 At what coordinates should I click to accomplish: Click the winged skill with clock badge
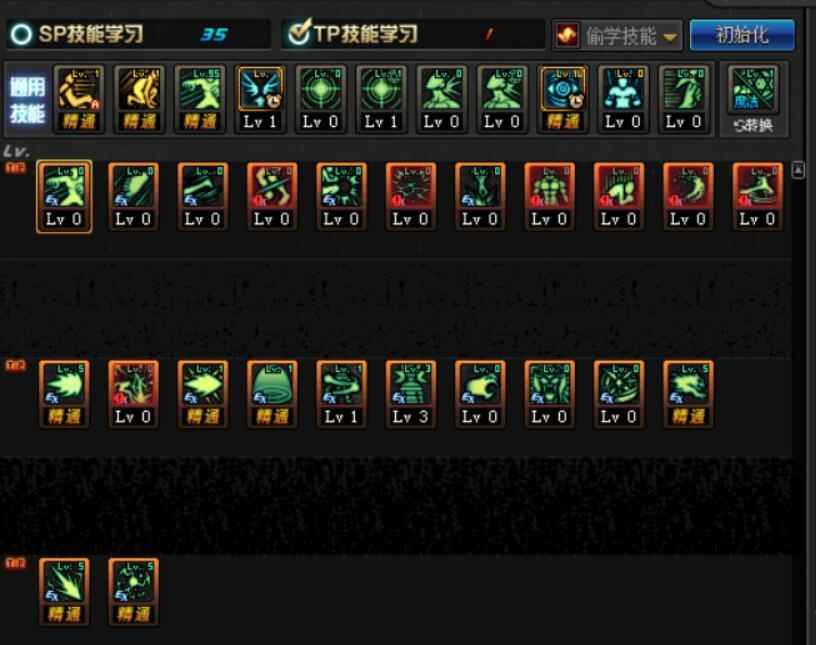click(x=260, y=99)
